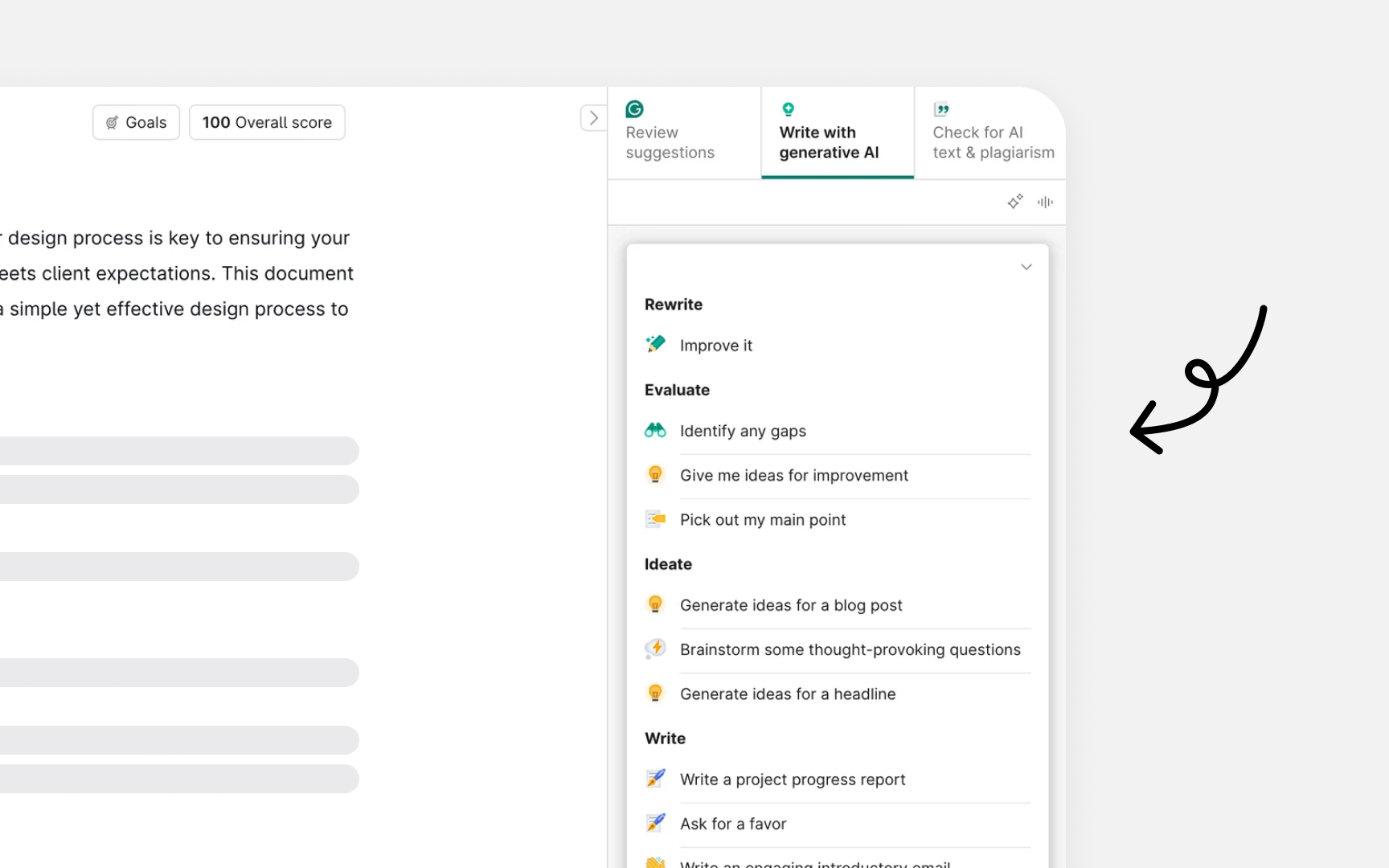Click the 100 Overall score indicator
1389x868 pixels.
[x=267, y=122]
